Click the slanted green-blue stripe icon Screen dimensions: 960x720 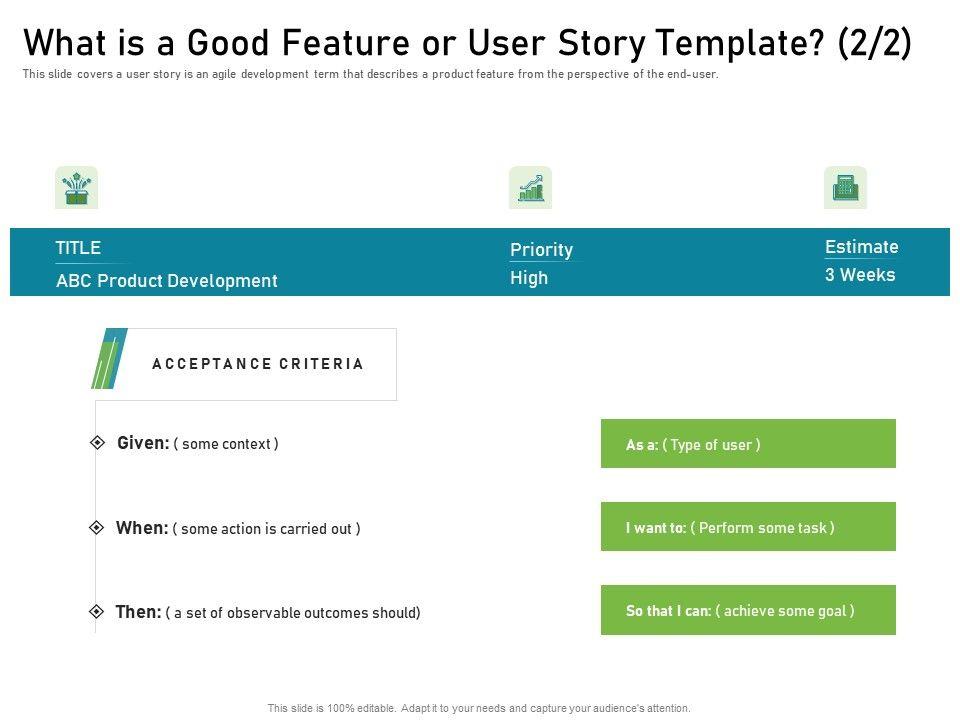pyautogui.click(x=108, y=358)
